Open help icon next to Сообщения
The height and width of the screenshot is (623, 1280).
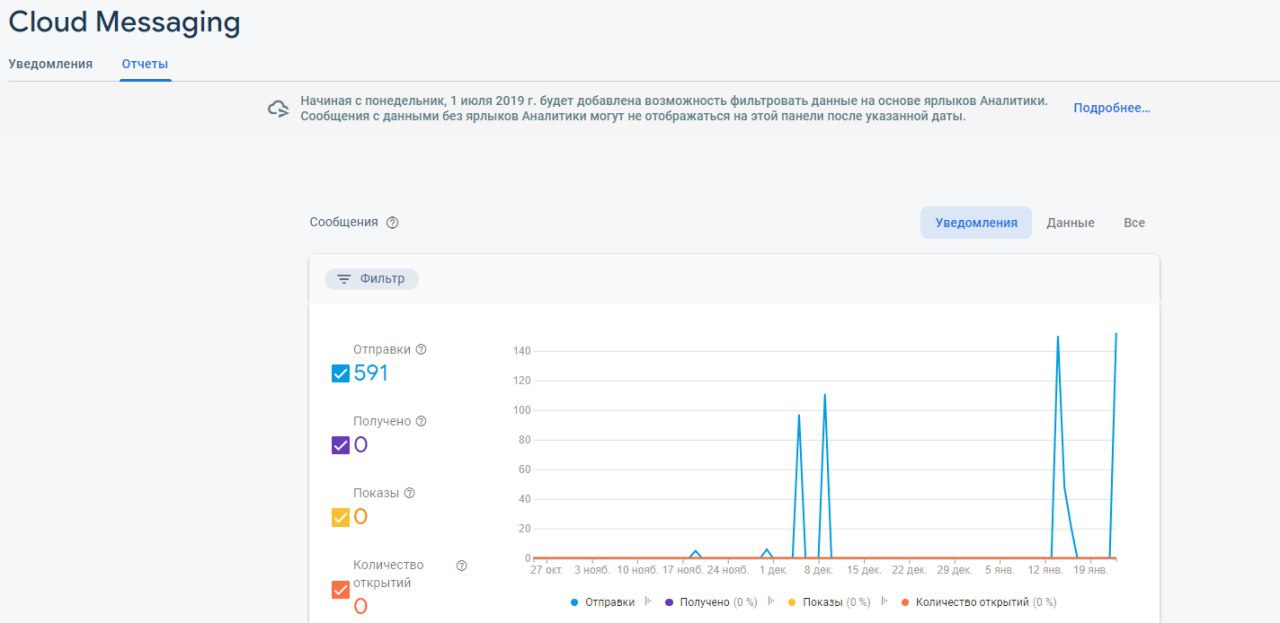392,223
